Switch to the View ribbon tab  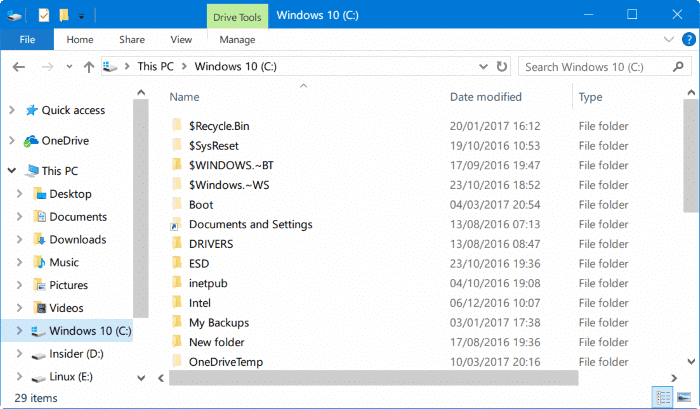(x=181, y=39)
